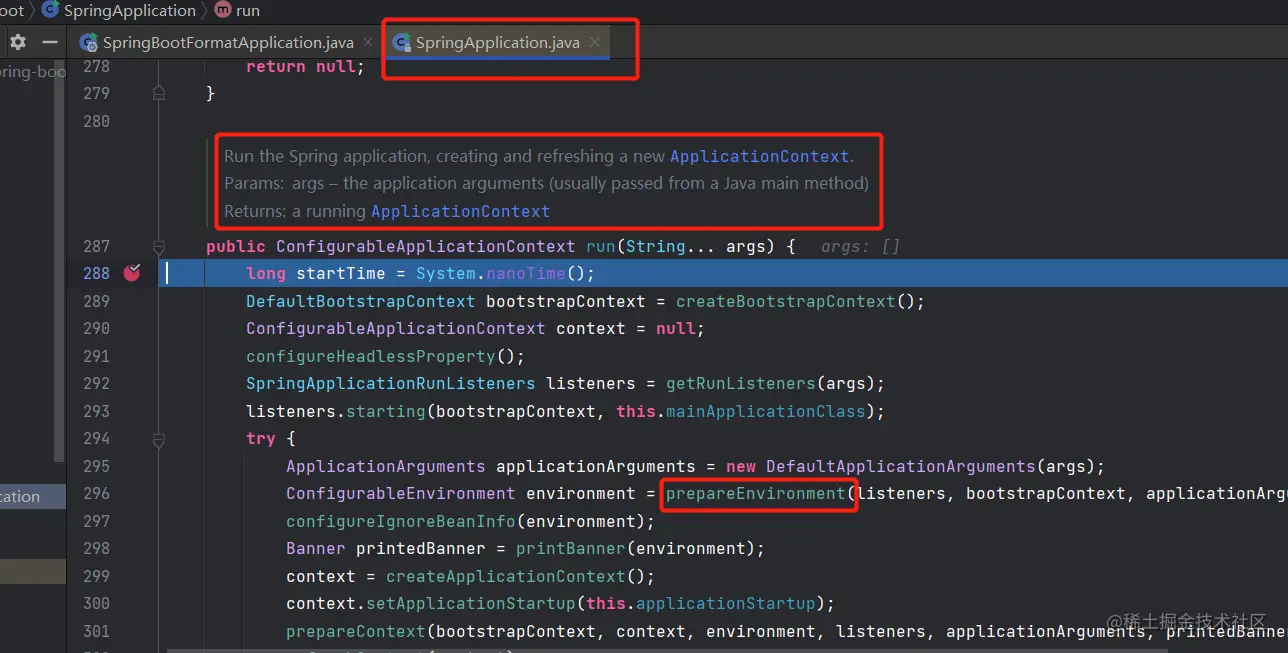This screenshot has height=653, width=1288.
Task: Select the SpringApplication.java editor tab
Action: (x=498, y=43)
